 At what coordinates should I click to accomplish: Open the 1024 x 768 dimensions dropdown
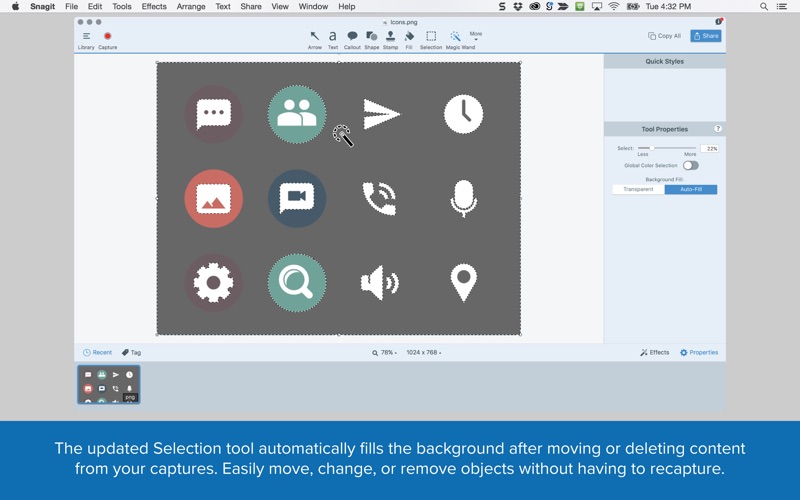tap(424, 353)
